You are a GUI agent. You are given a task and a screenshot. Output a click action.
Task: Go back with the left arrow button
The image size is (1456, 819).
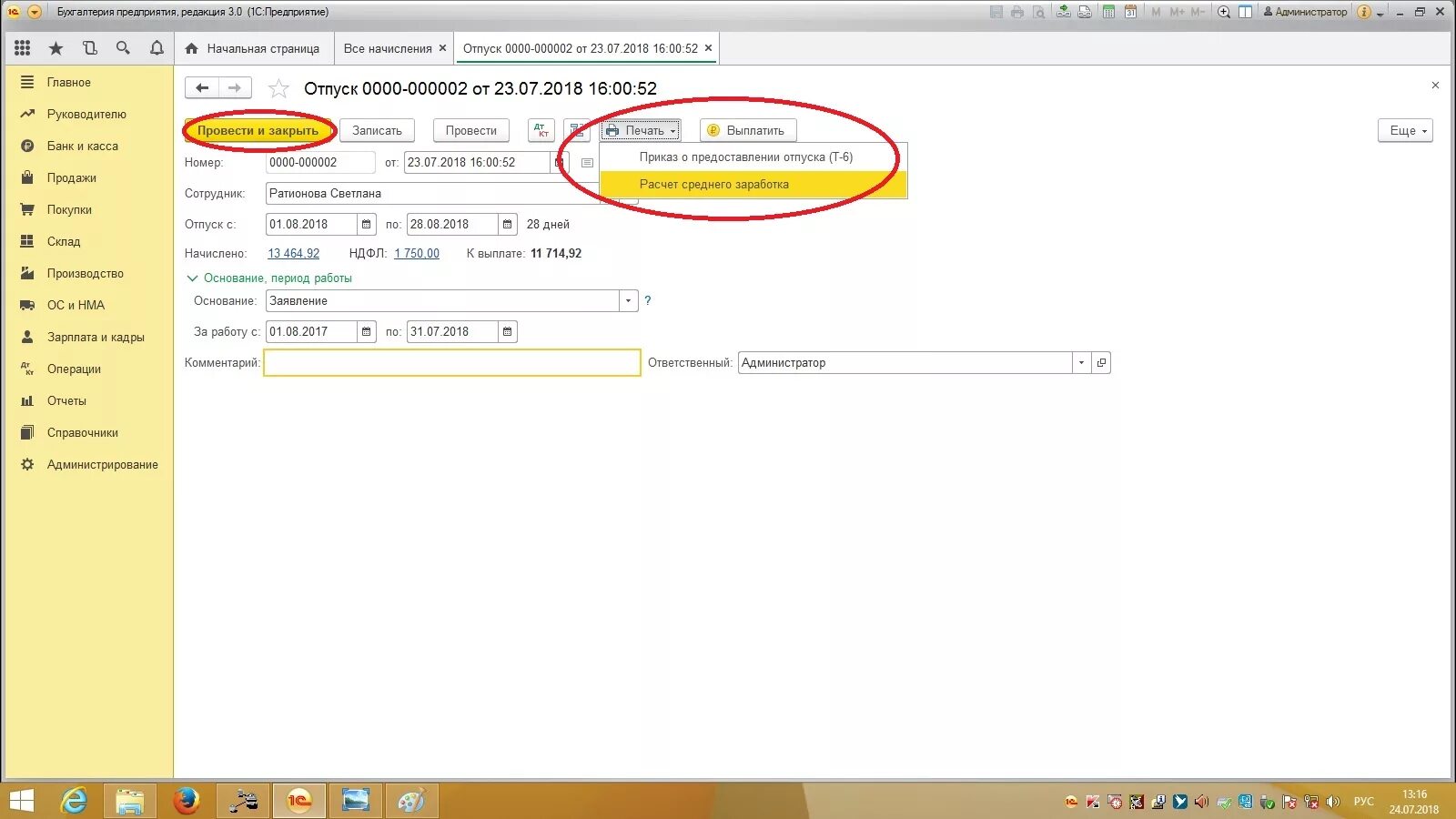click(202, 88)
